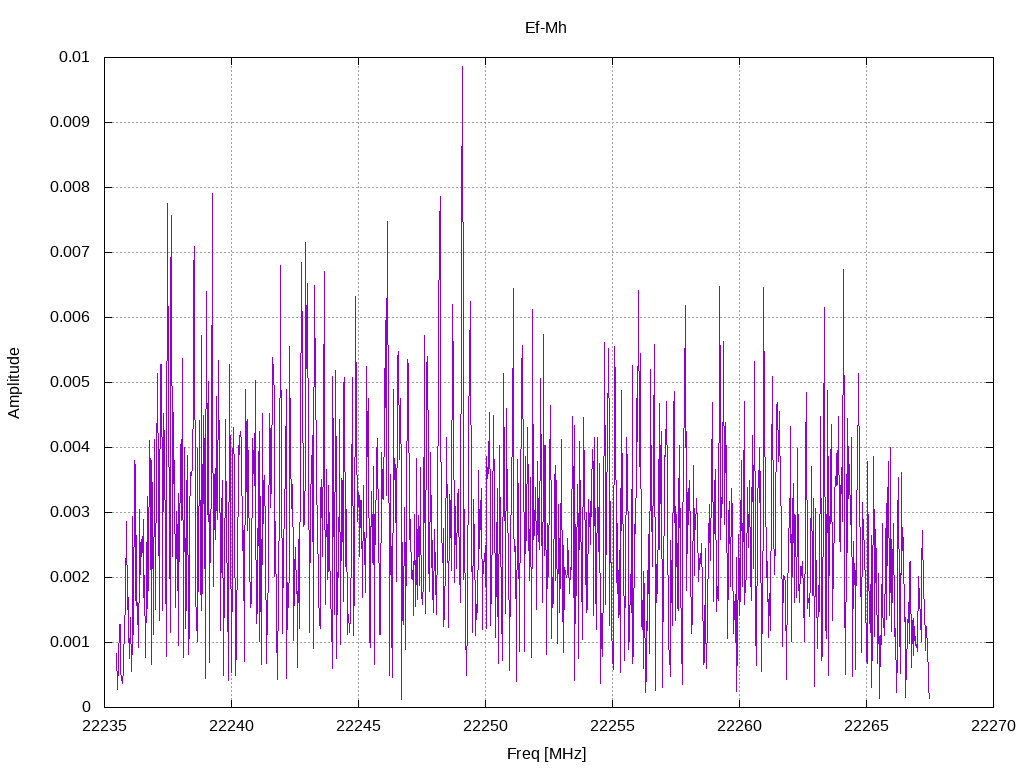The width and height of the screenshot is (1024, 768).
Task: Click the Freq [MHz] axis label
Action: (x=547, y=754)
